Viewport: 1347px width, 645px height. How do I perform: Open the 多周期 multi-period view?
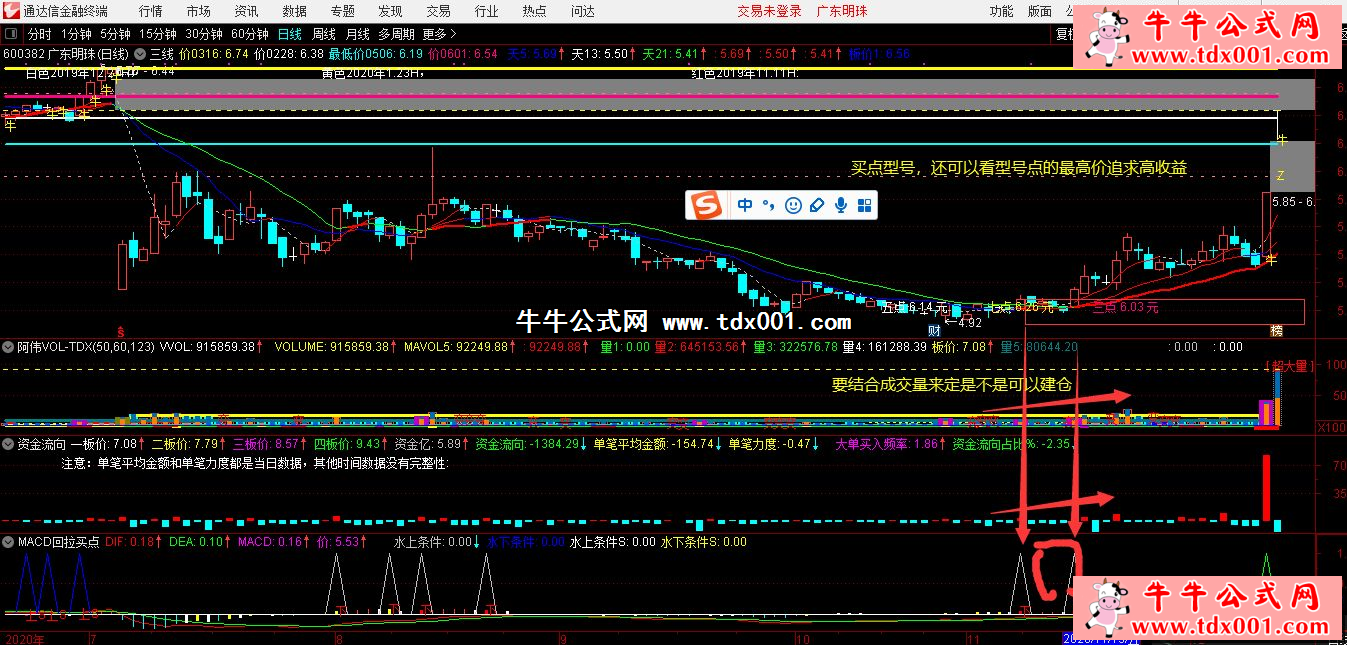click(396, 33)
